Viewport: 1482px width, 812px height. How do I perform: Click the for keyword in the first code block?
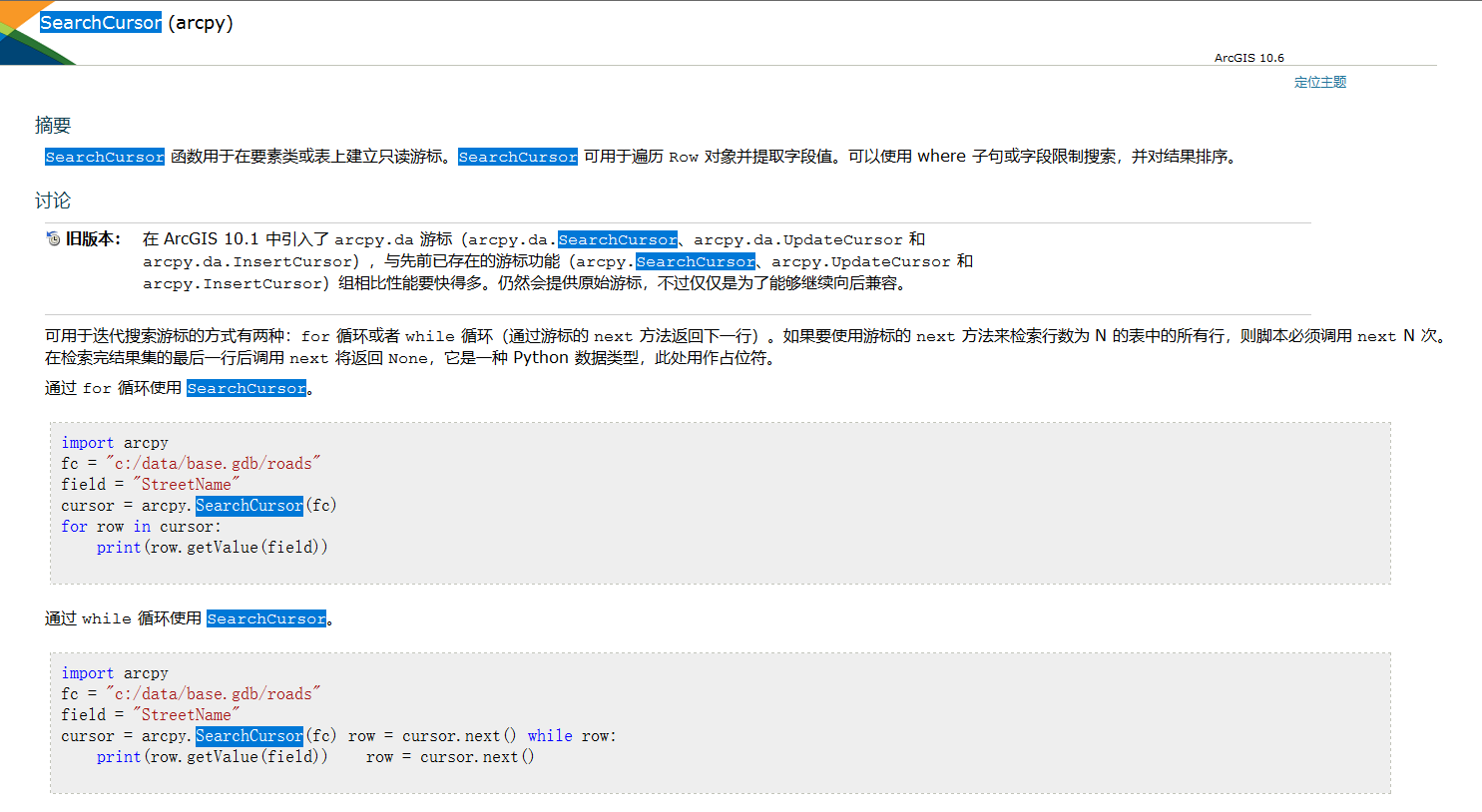(x=73, y=526)
